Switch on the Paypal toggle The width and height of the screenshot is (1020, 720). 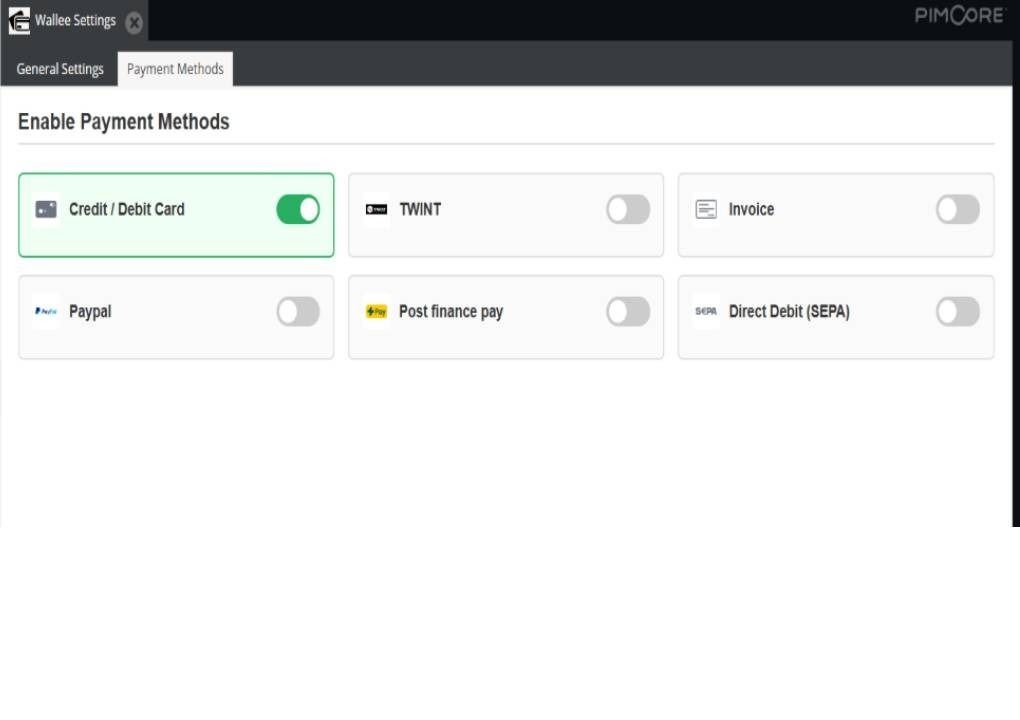point(298,312)
